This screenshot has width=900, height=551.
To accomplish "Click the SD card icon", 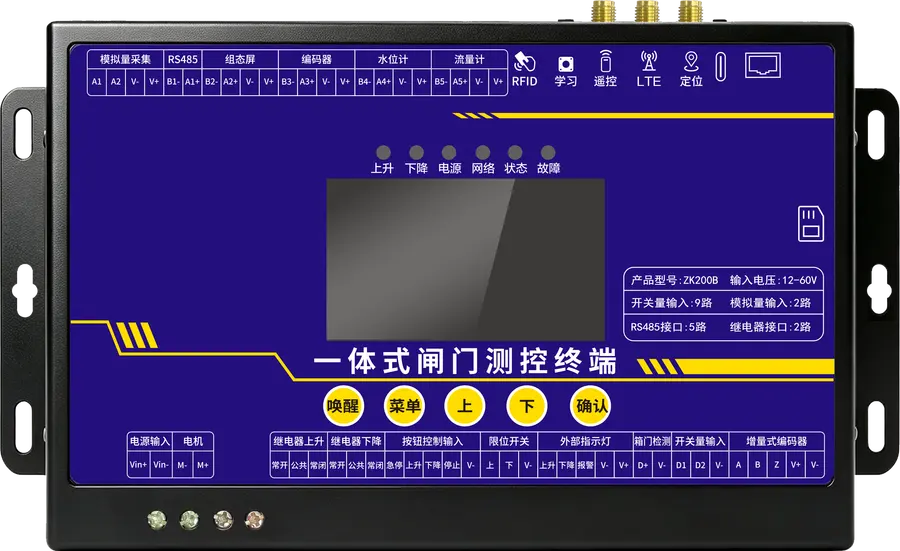I will click(x=811, y=223).
